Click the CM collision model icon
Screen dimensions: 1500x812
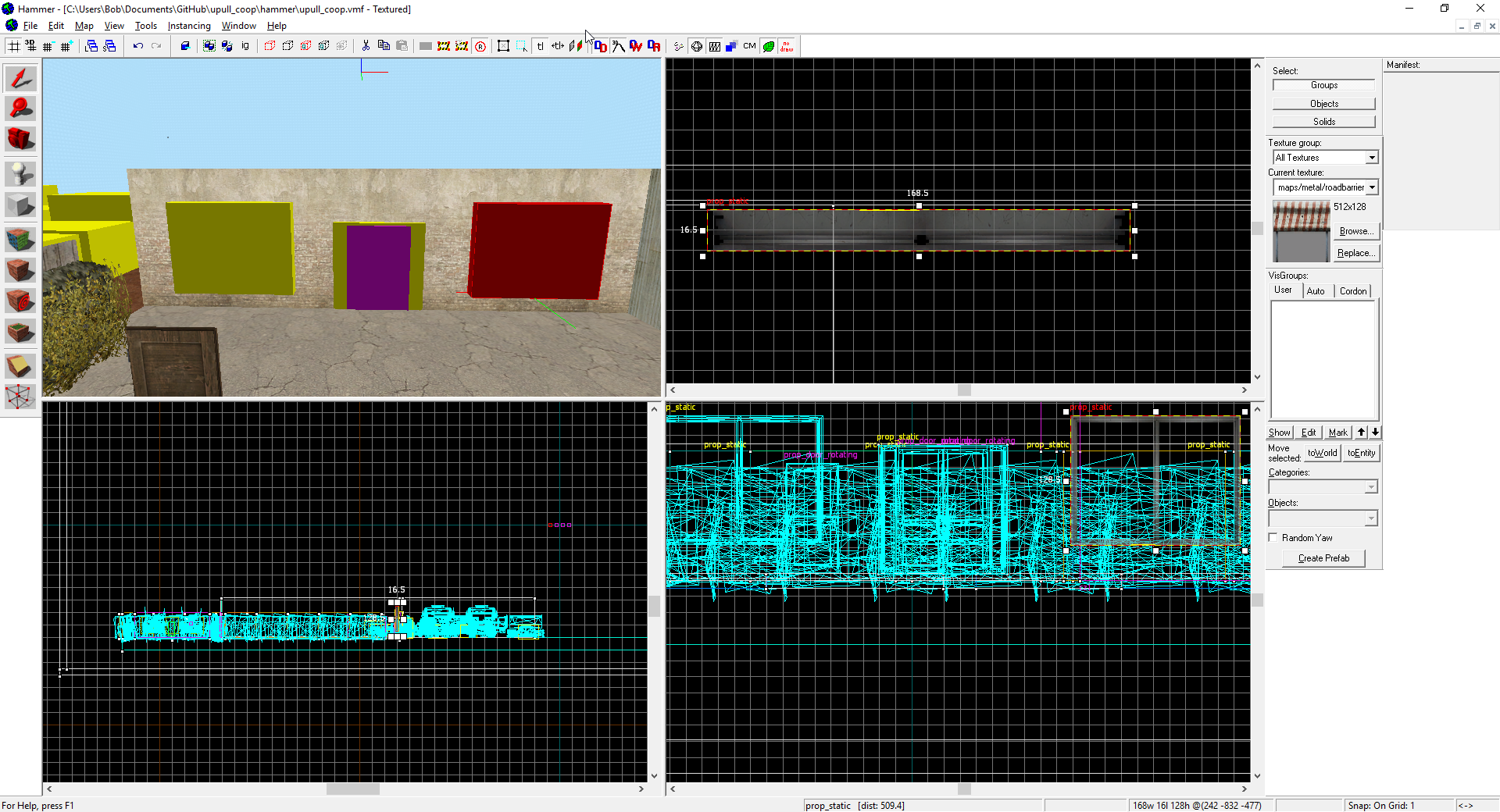tap(750, 46)
